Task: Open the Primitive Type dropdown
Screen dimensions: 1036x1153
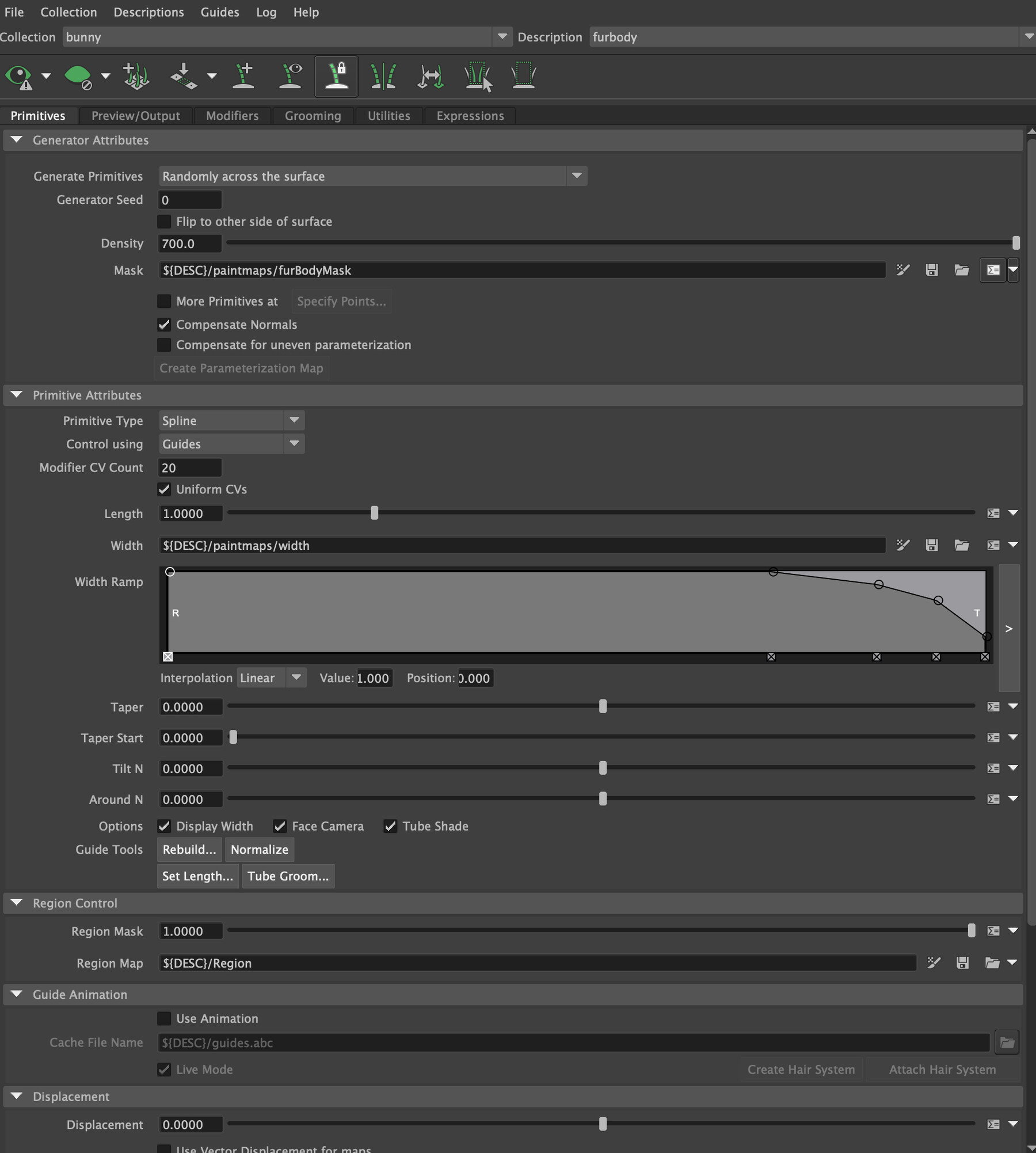Action: tap(231, 421)
